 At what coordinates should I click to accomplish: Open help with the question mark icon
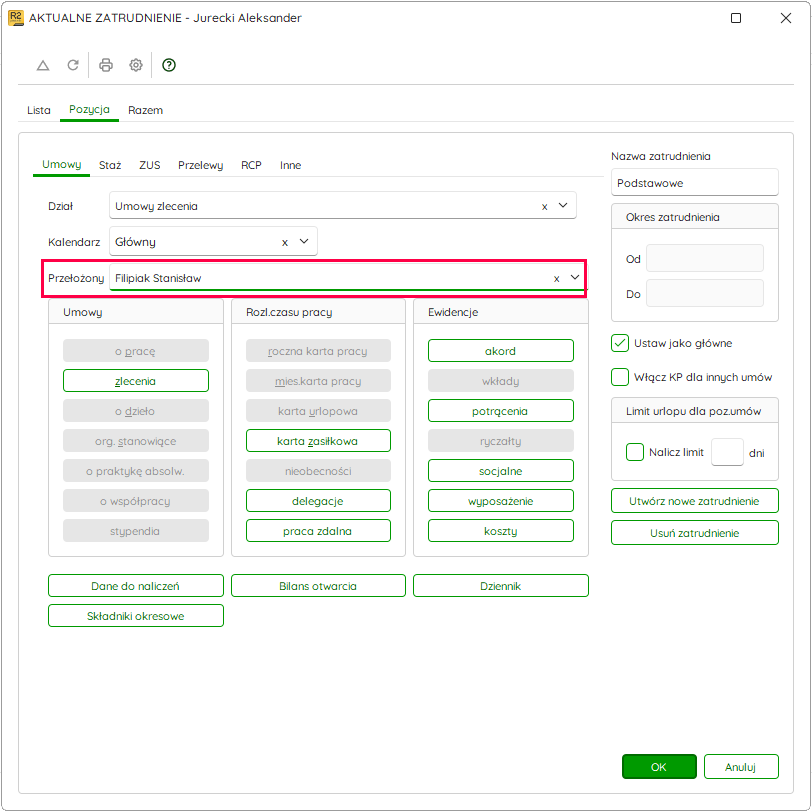[x=169, y=65]
